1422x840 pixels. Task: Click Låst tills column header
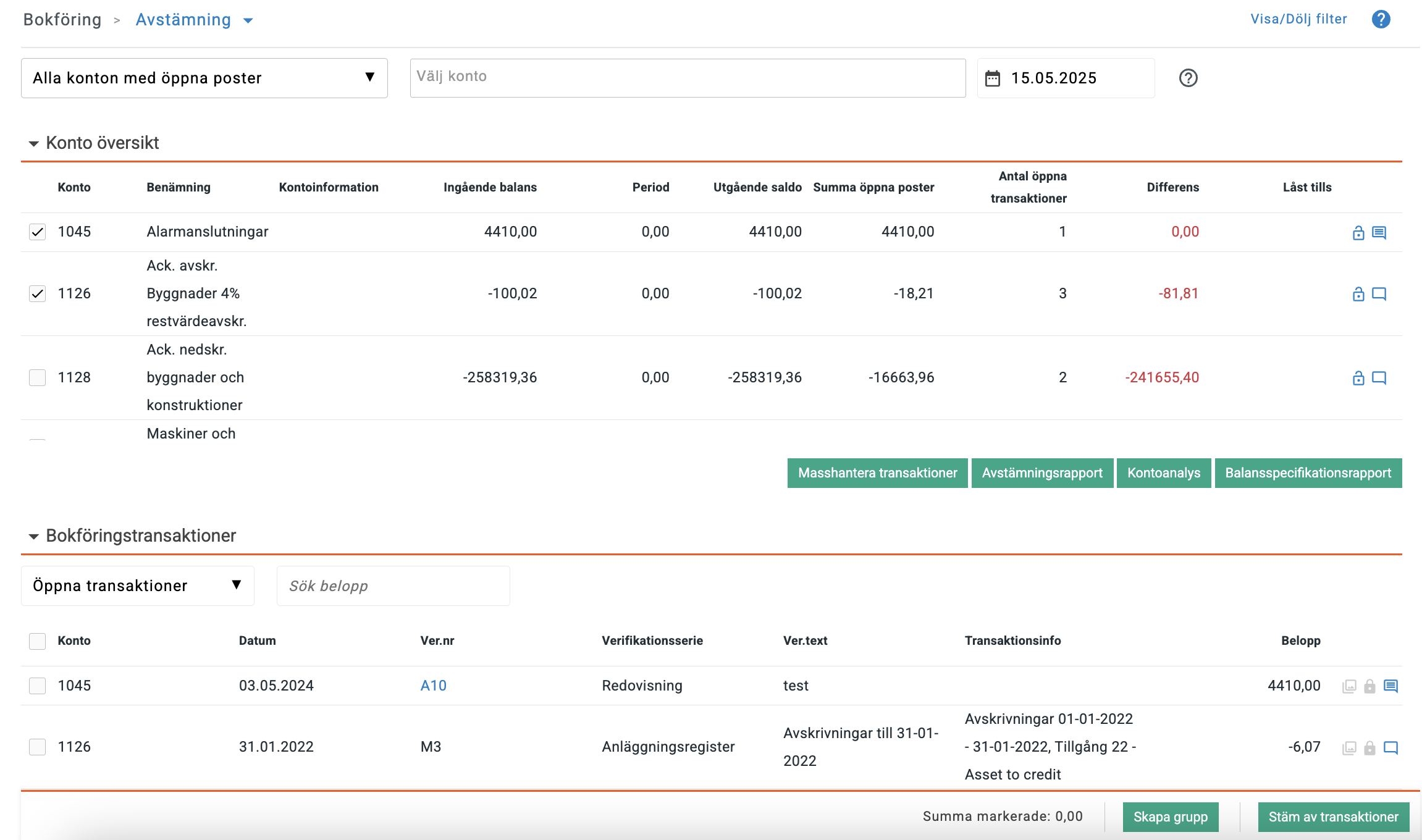pos(1307,187)
